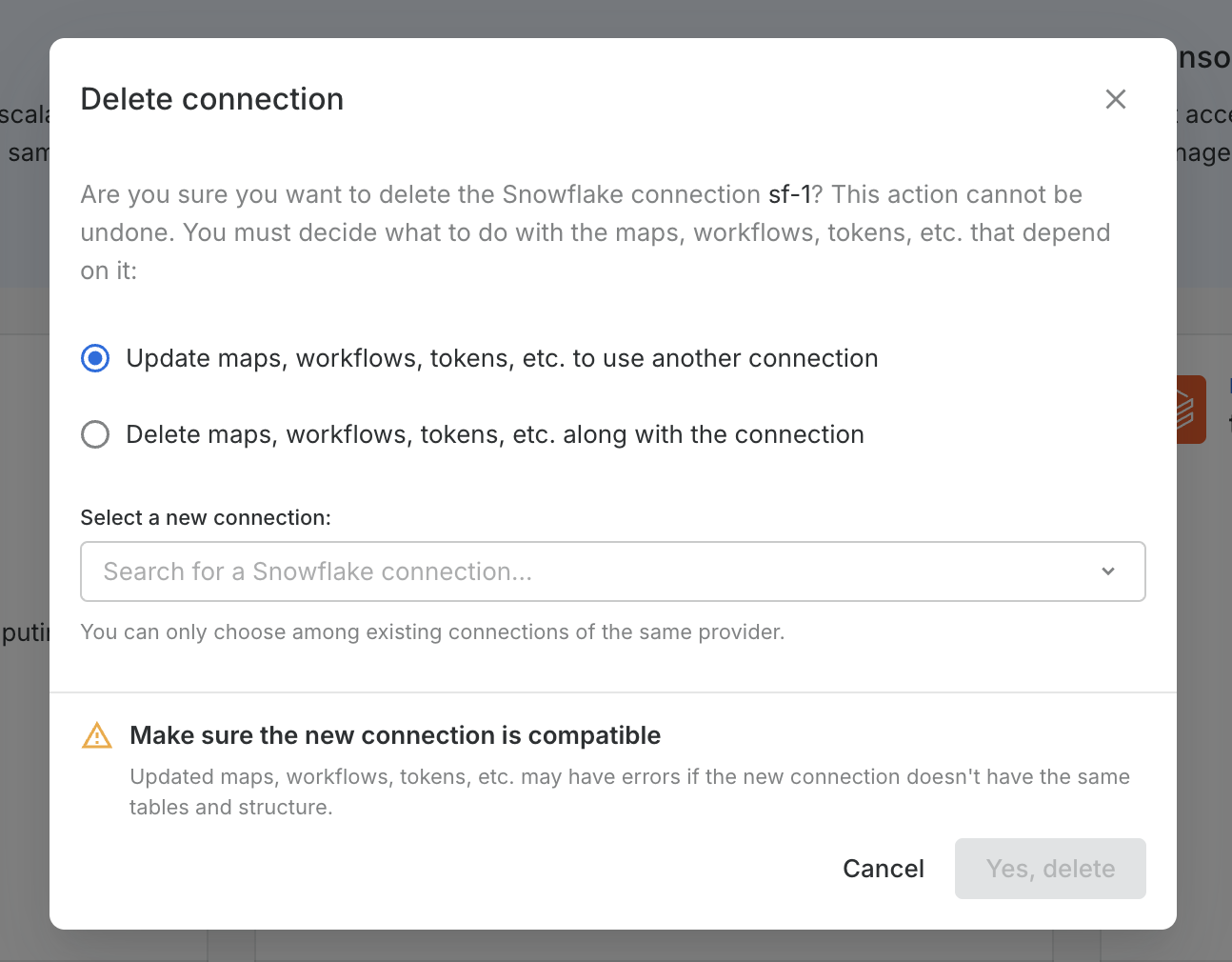1232x962 pixels.
Task: Click the 'Delete maps, workflows, tokens' option label
Action: (x=494, y=434)
